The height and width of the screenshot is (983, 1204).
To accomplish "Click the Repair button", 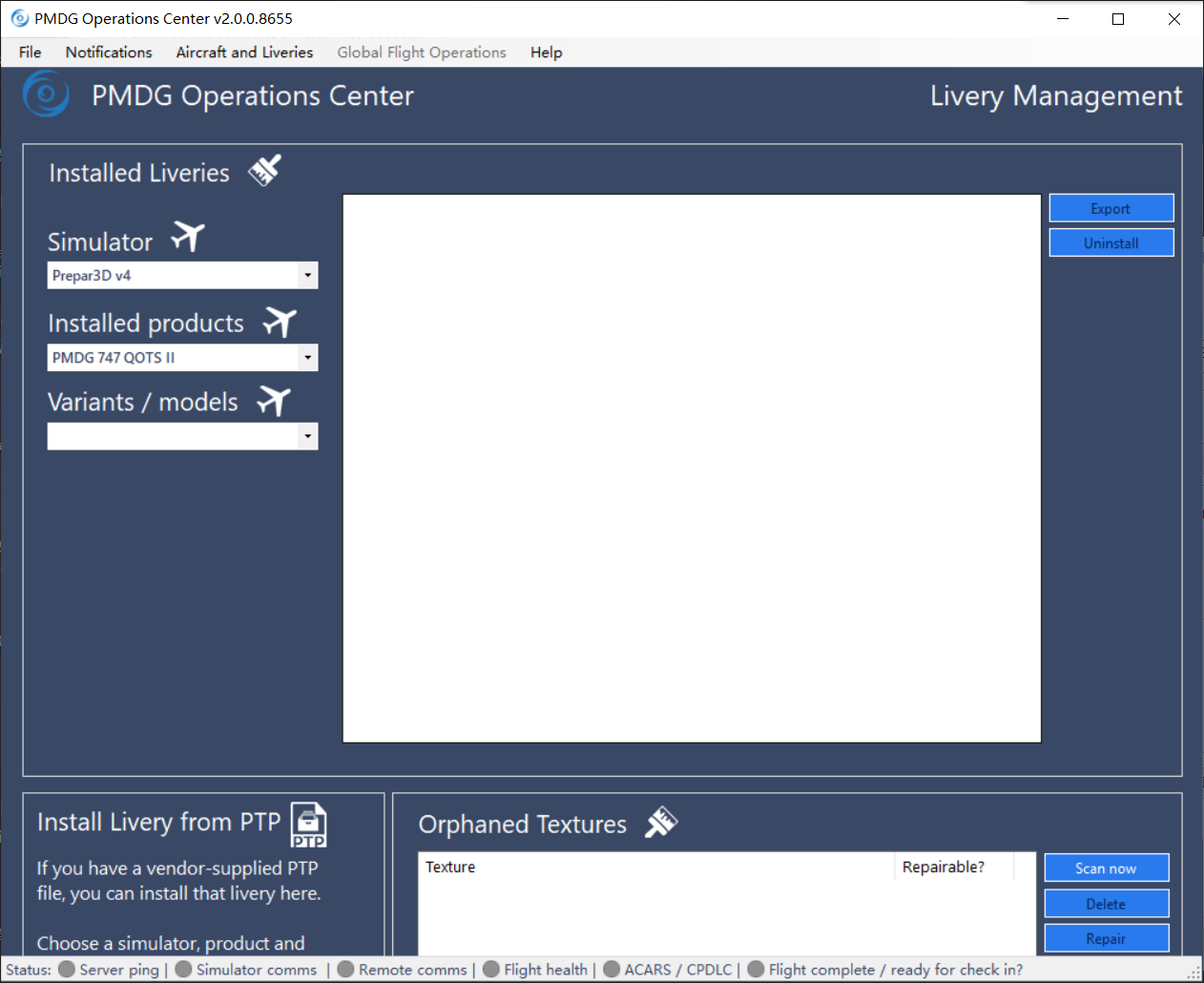I will [x=1107, y=938].
